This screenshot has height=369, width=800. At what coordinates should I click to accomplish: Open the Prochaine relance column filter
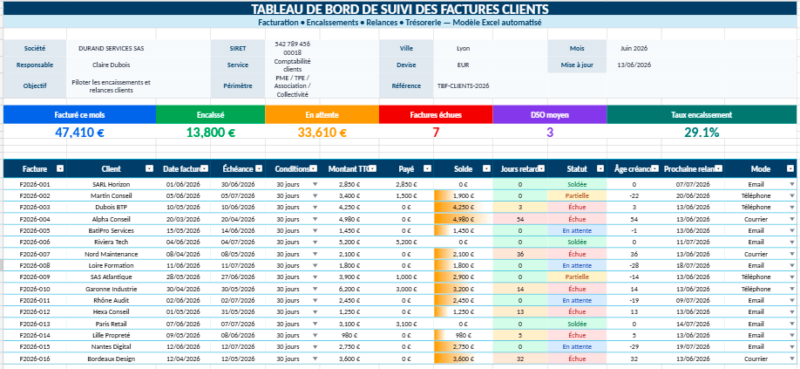[718, 168]
